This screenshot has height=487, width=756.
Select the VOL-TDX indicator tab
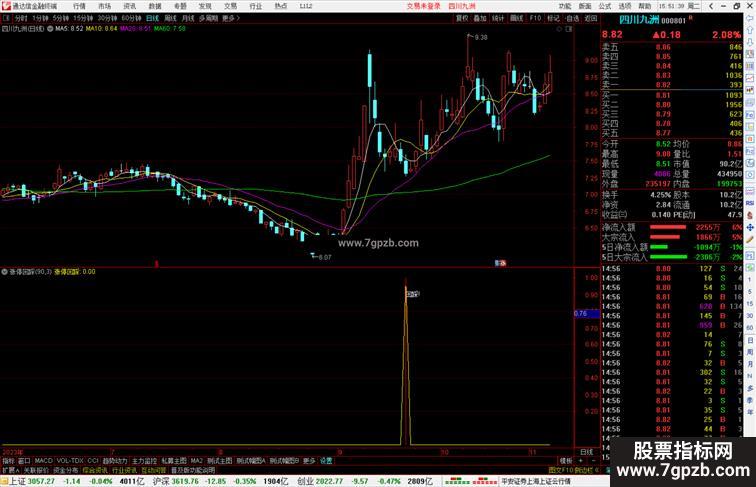(x=70, y=461)
